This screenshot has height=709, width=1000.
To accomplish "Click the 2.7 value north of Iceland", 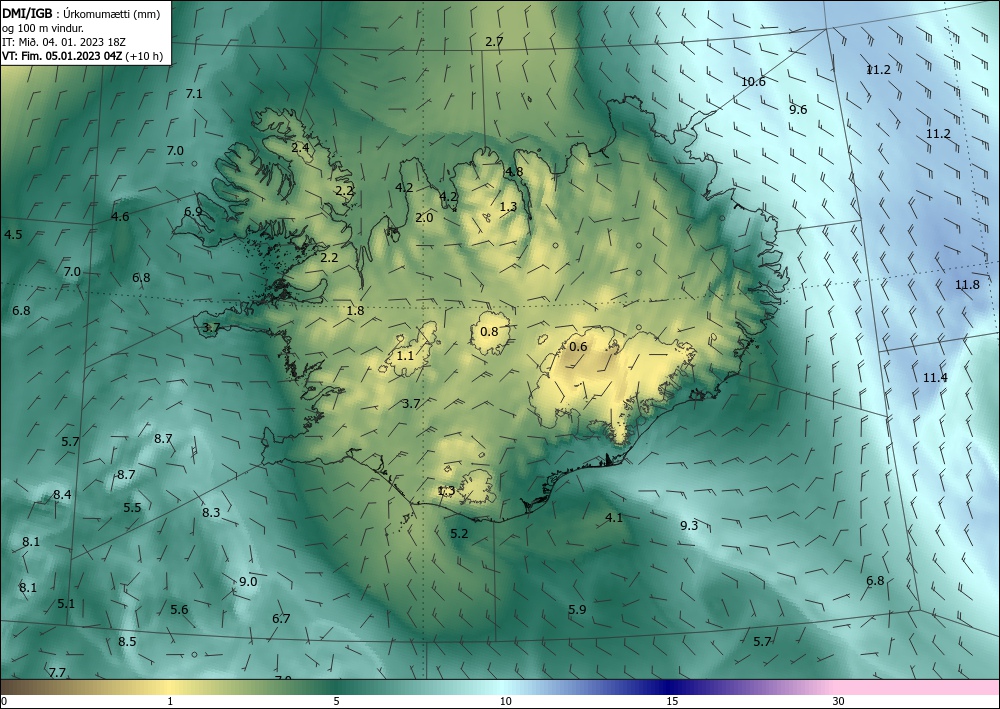I will [494, 42].
